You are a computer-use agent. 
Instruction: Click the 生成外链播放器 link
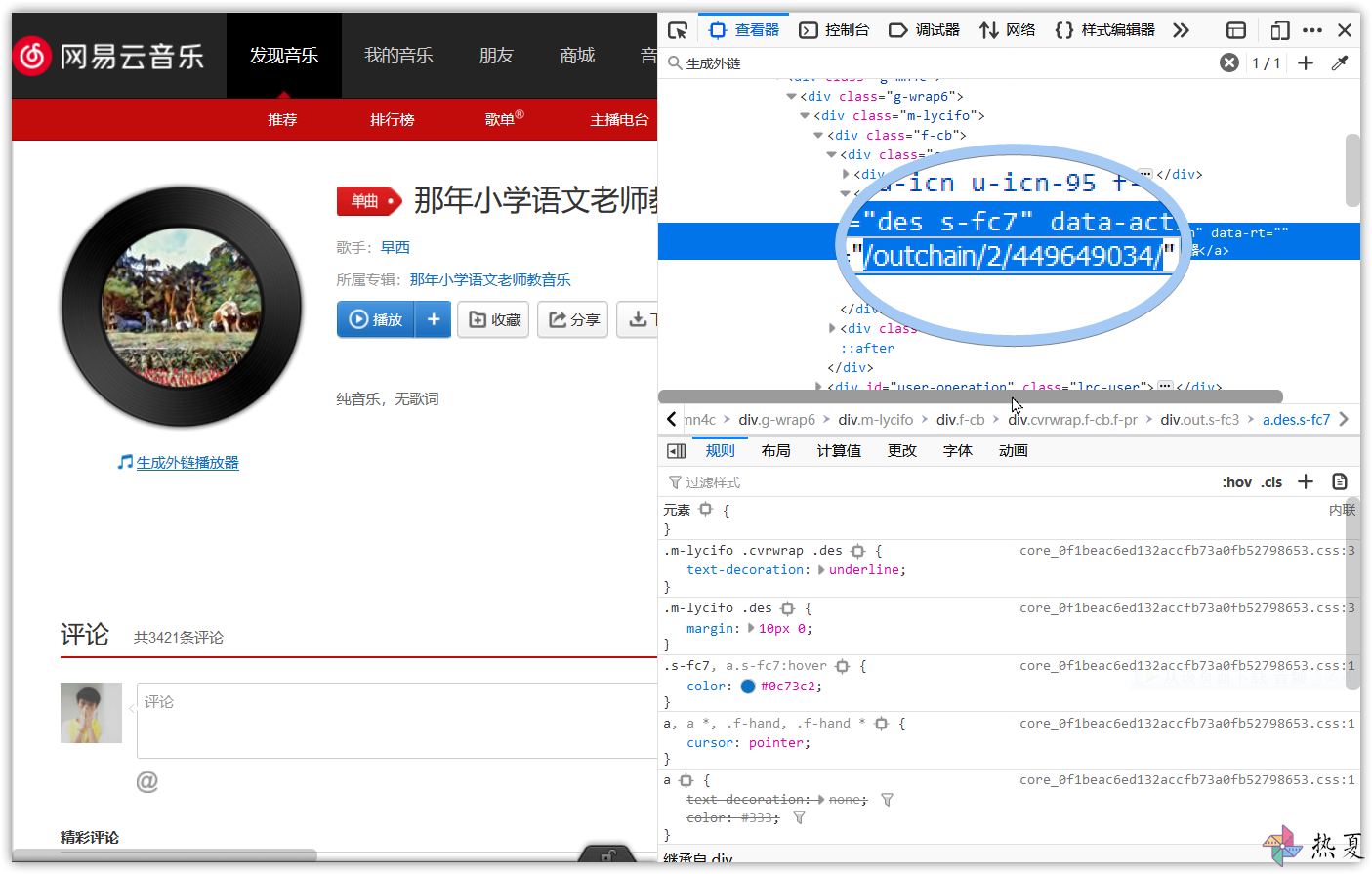coord(187,463)
